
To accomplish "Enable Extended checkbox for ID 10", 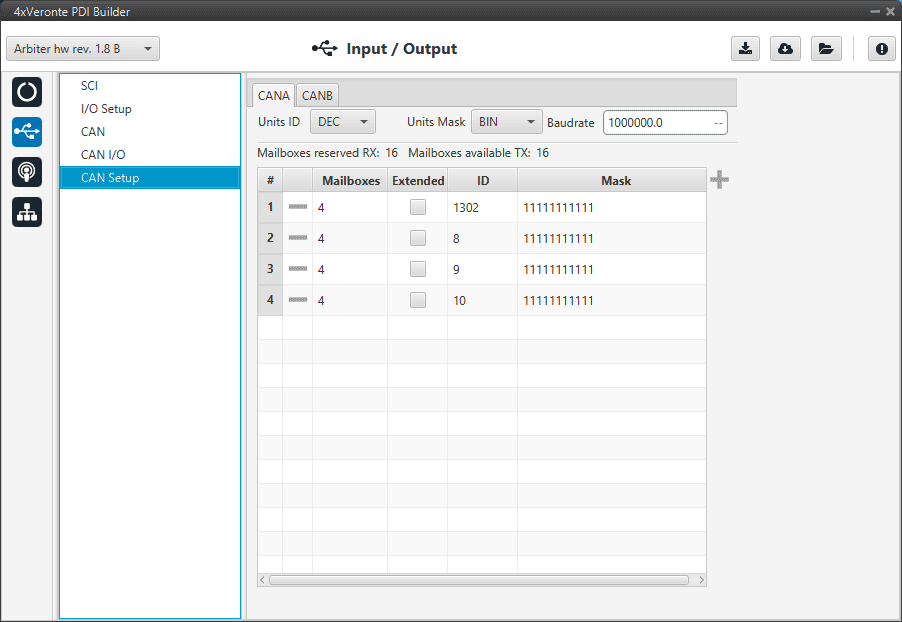I will [x=418, y=300].
